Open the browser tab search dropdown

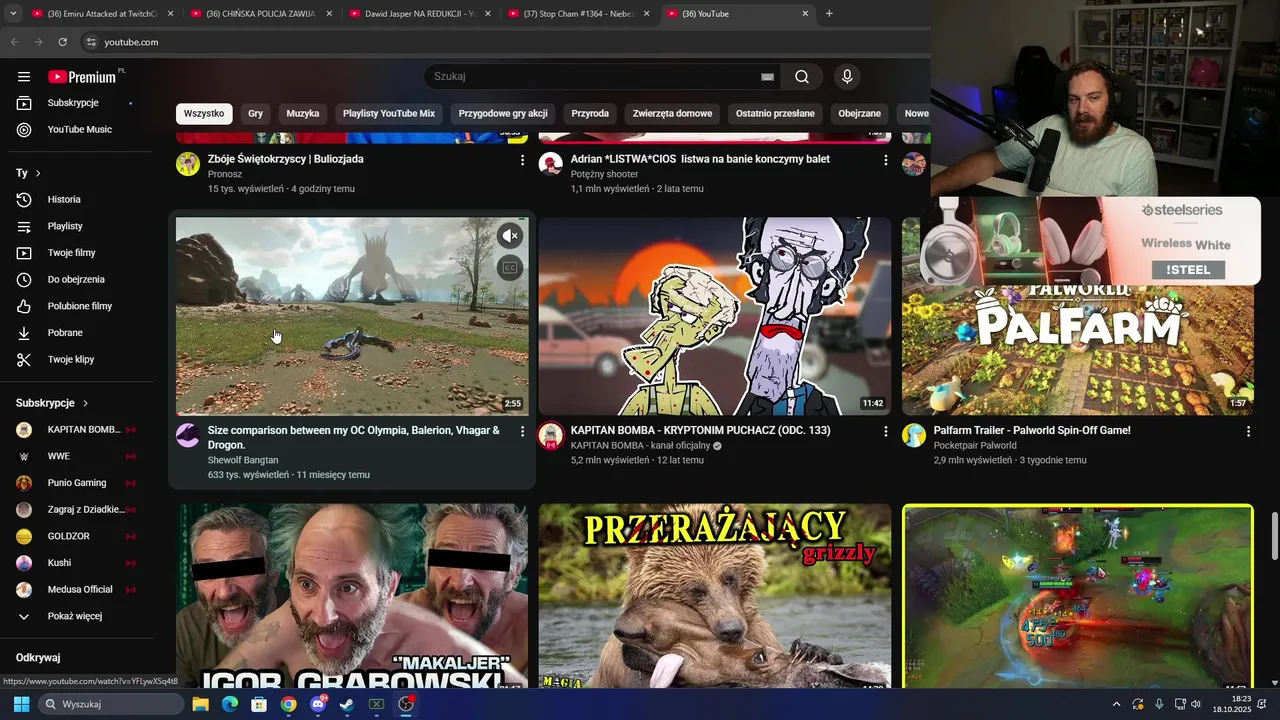pos(13,14)
